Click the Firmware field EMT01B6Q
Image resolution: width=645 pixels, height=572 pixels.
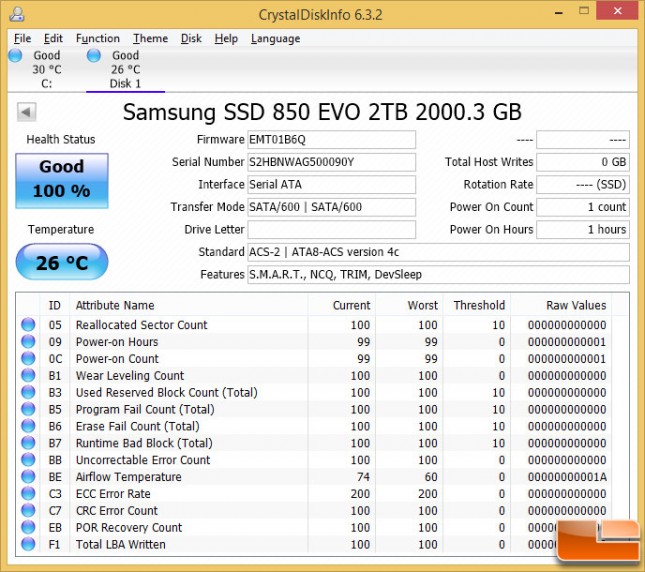coord(331,140)
